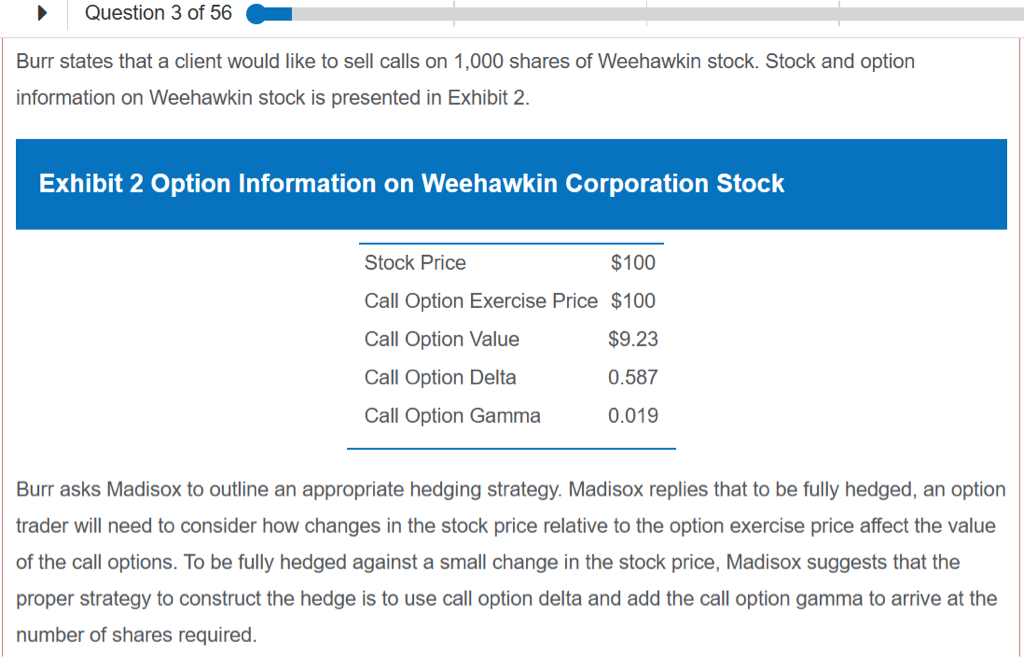
Task: Select the 'Call Option Delta' label
Action: (440, 378)
